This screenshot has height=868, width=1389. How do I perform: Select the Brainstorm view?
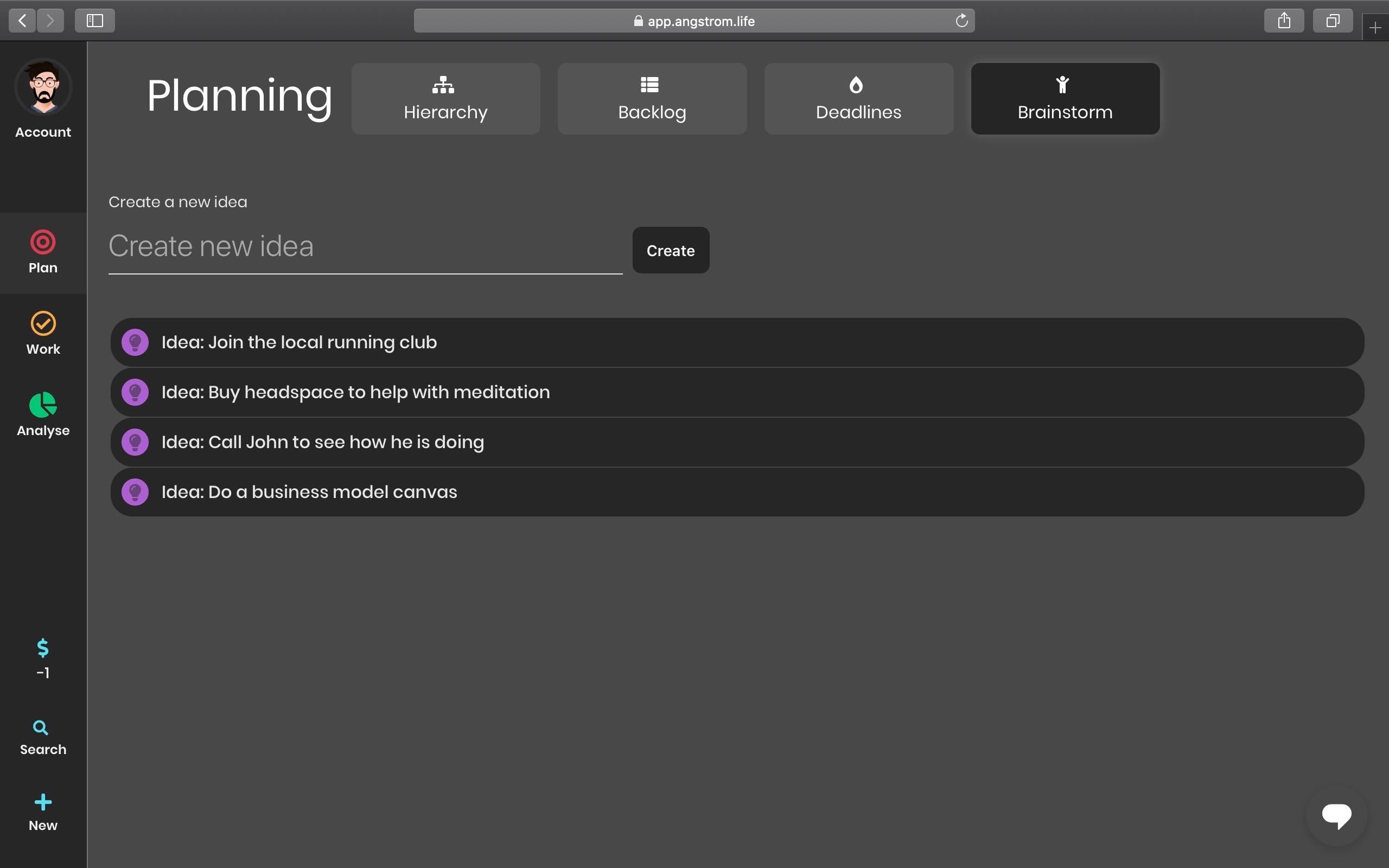[x=1064, y=98]
